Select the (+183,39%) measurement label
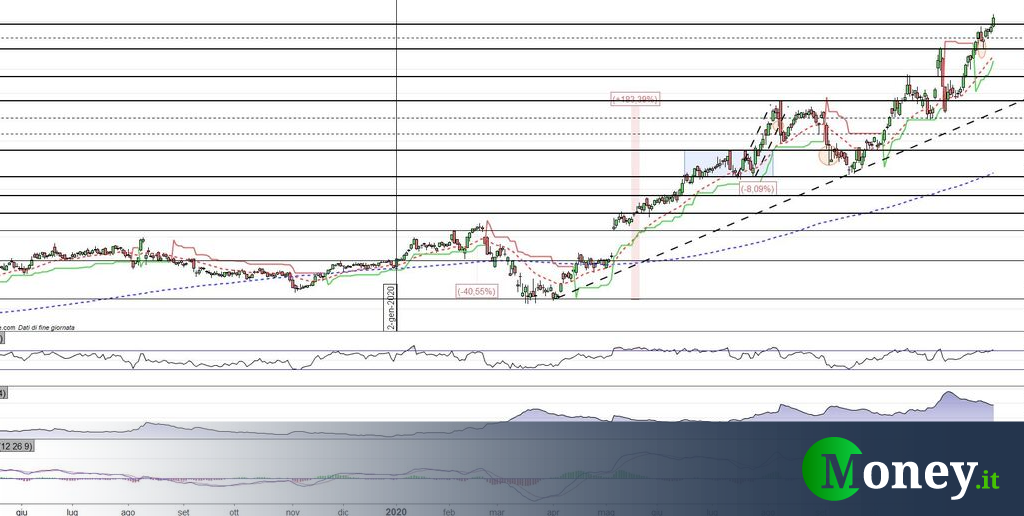 635,99
